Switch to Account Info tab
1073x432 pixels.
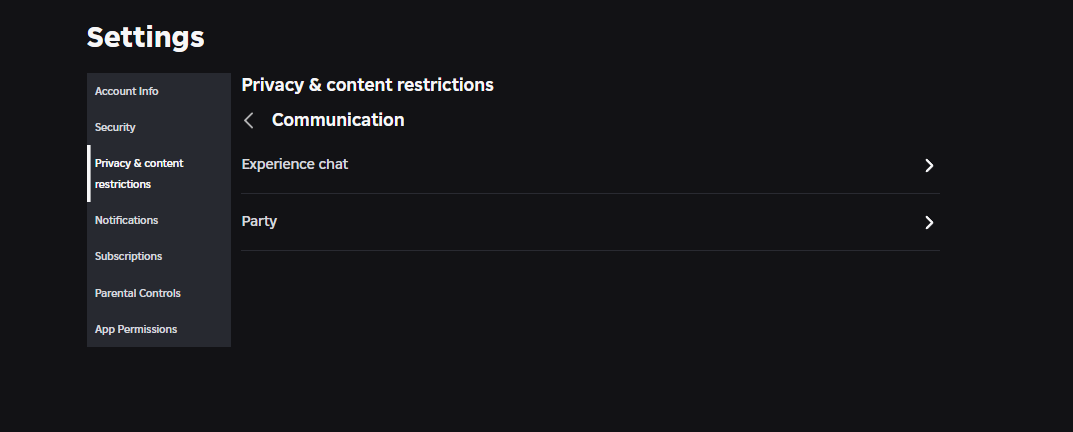[x=127, y=91]
